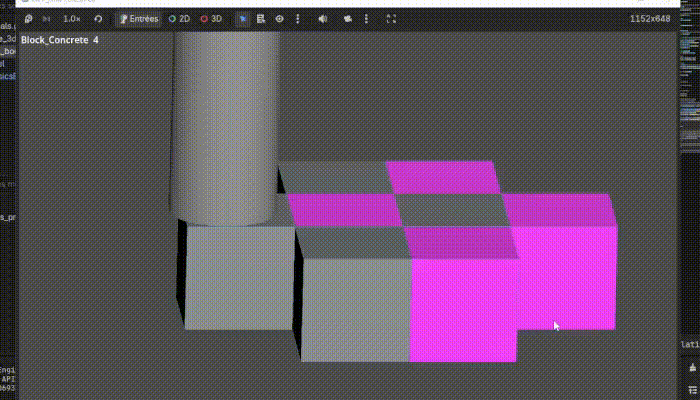Toggle the 3D node selection mode

pos(211,18)
